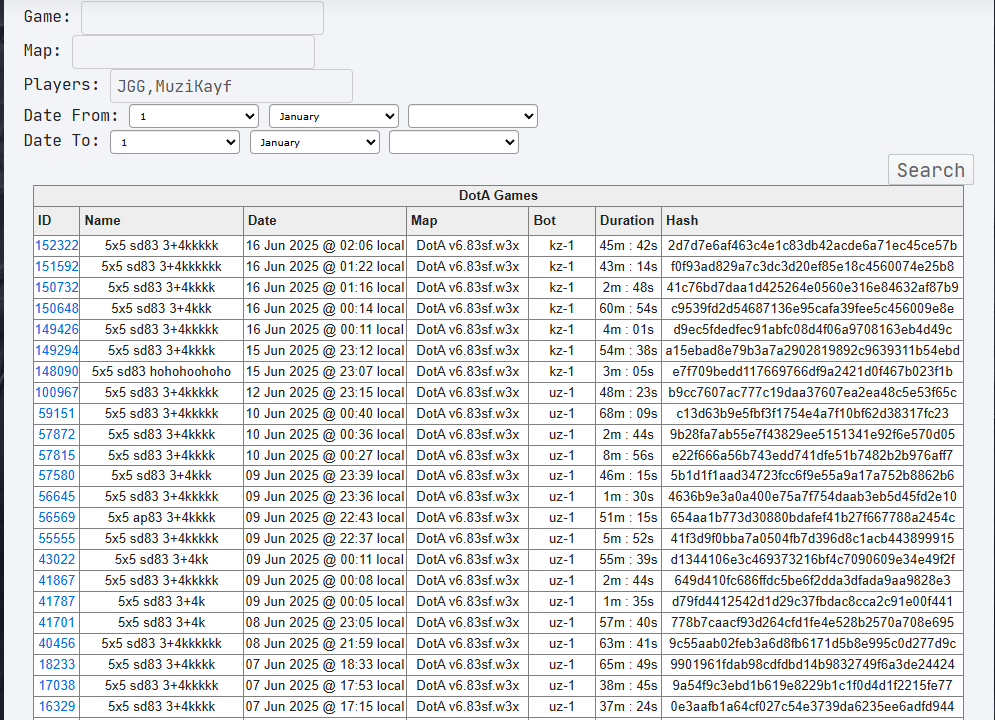Open the Date From day dropdown
Screen dimensions: 995x720
[194, 116]
